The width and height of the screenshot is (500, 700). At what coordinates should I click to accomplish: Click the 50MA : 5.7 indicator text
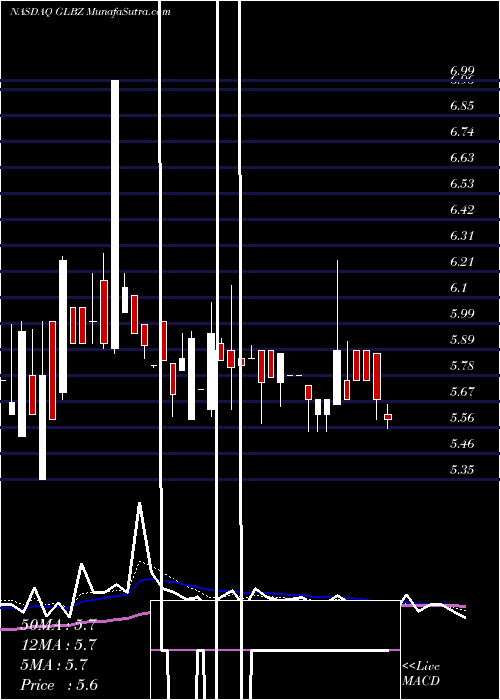pos(58,625)
